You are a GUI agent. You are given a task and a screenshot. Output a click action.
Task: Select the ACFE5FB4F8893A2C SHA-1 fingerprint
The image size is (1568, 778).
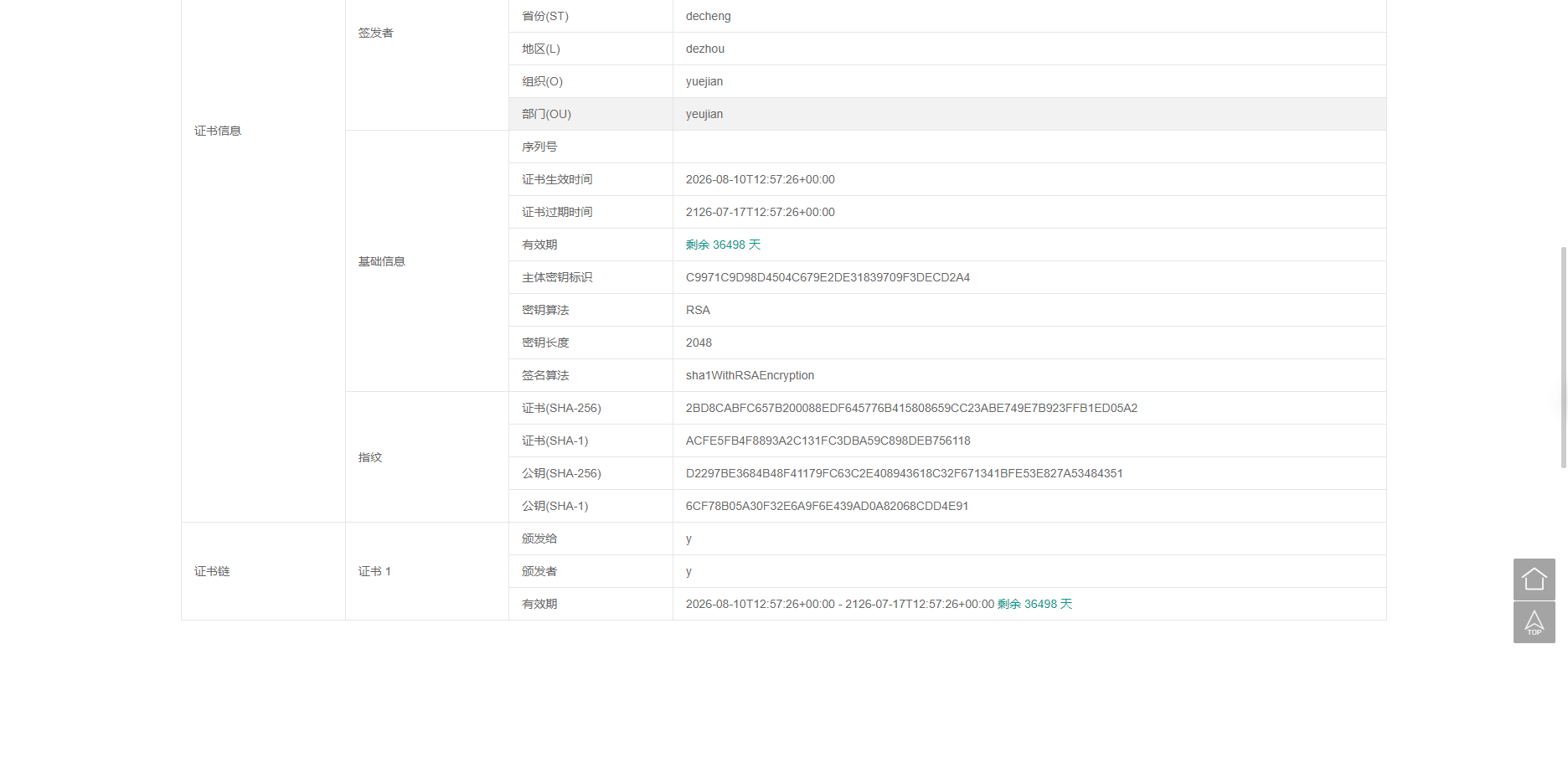point(828,441)
